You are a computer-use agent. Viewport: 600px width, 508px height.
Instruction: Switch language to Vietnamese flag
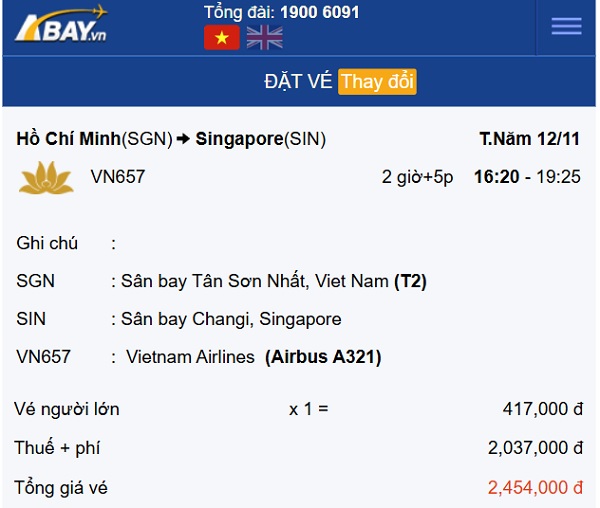point(222,37)
